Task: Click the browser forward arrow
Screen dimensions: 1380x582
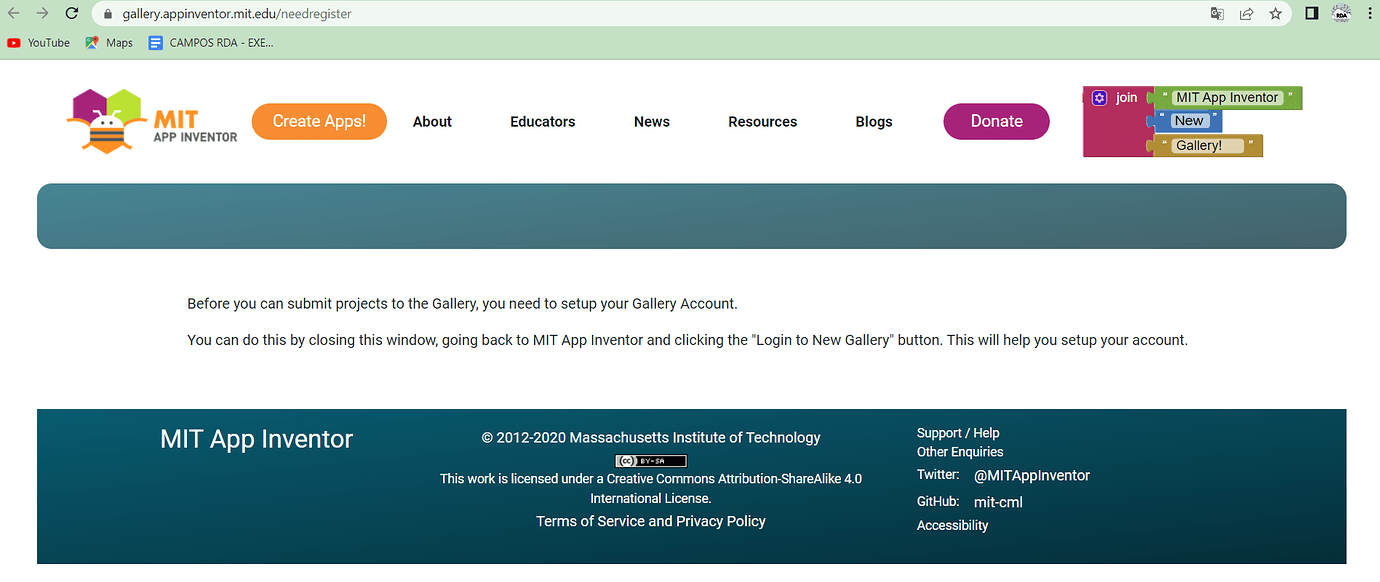Action: pos(42,14)
